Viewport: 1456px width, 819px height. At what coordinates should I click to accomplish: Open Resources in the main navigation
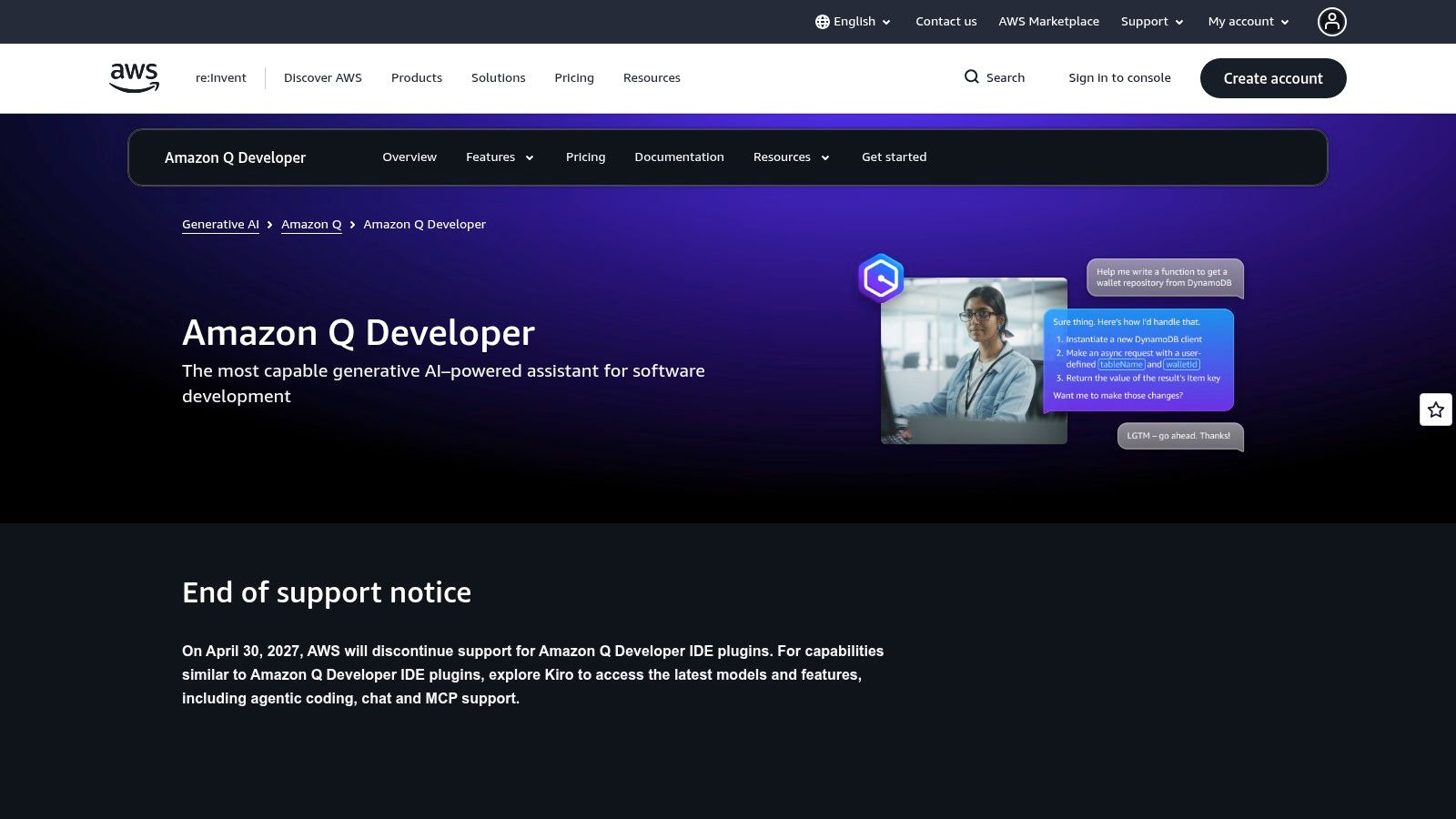click(652, 78)
